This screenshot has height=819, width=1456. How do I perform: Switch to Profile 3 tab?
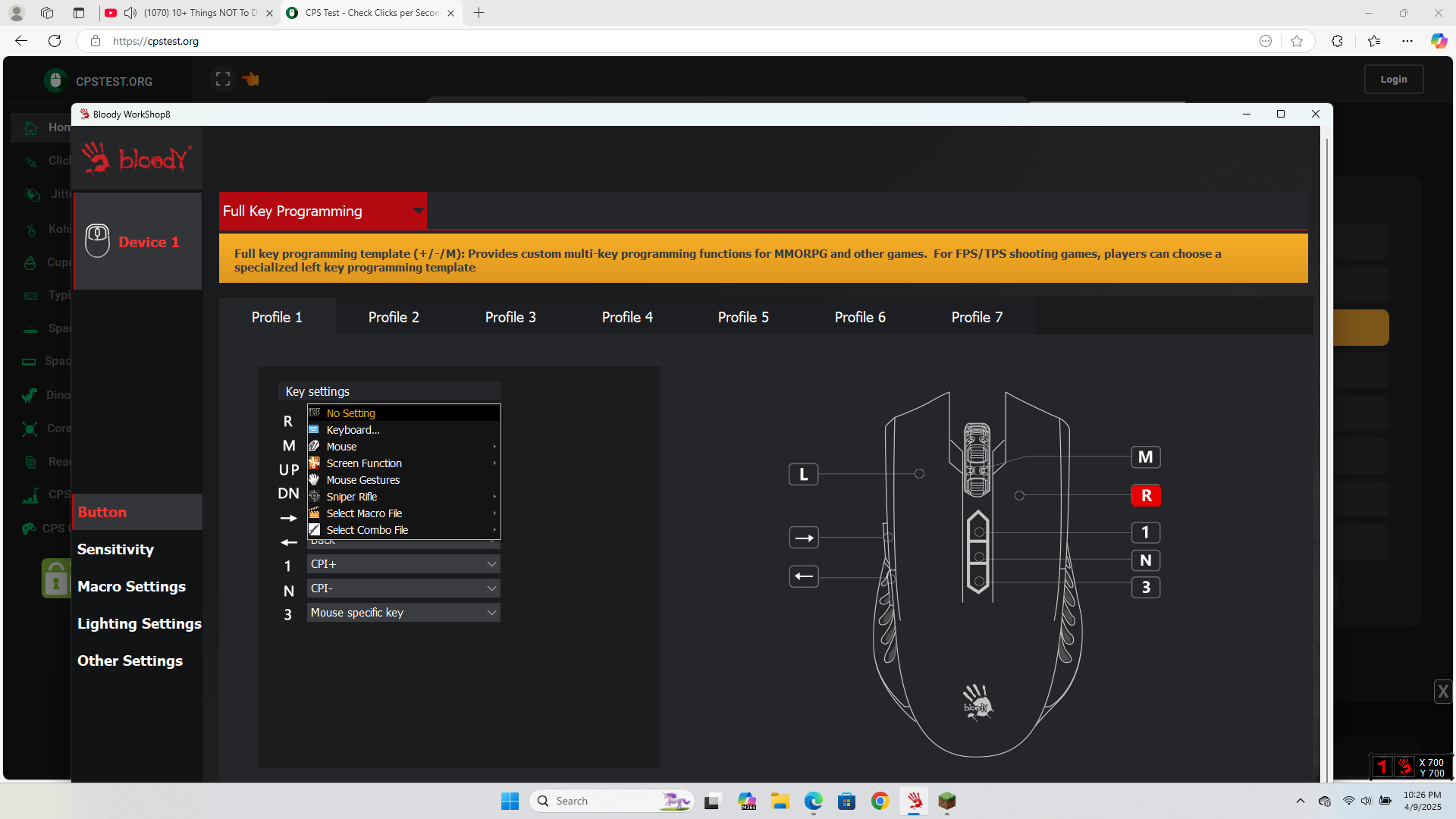[510, 317]
